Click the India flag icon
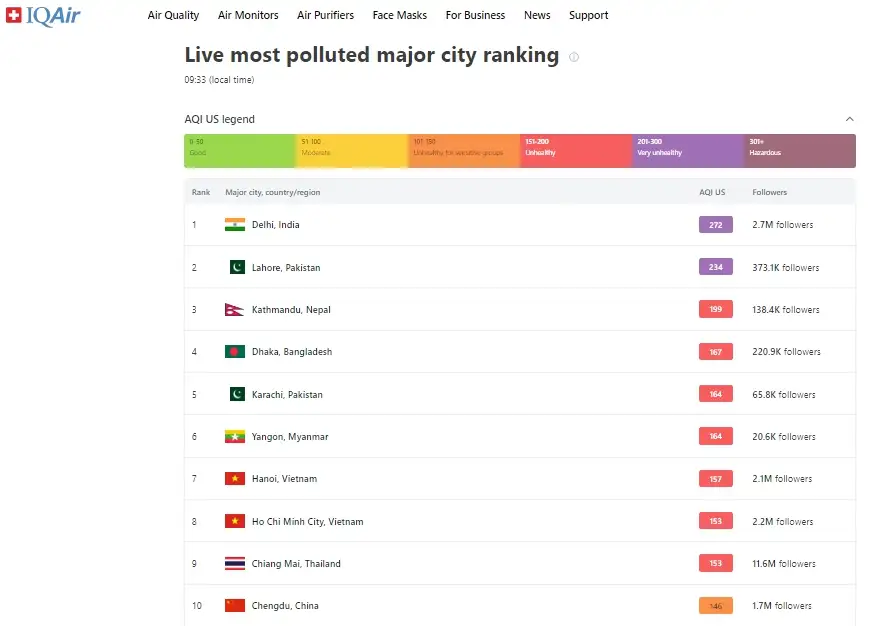 235,225
